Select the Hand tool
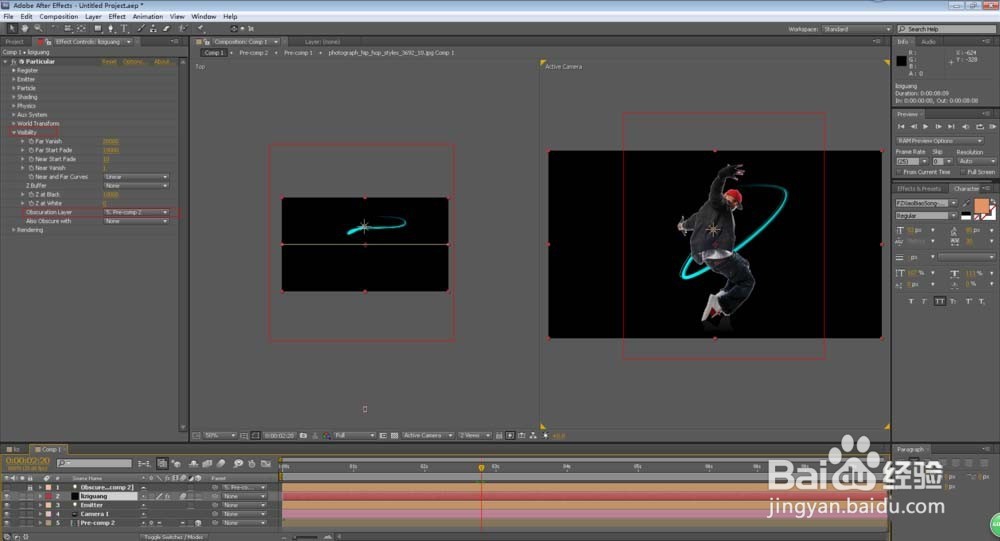The height and width of the screenshot is (541, 1000). tap(25, 29)
